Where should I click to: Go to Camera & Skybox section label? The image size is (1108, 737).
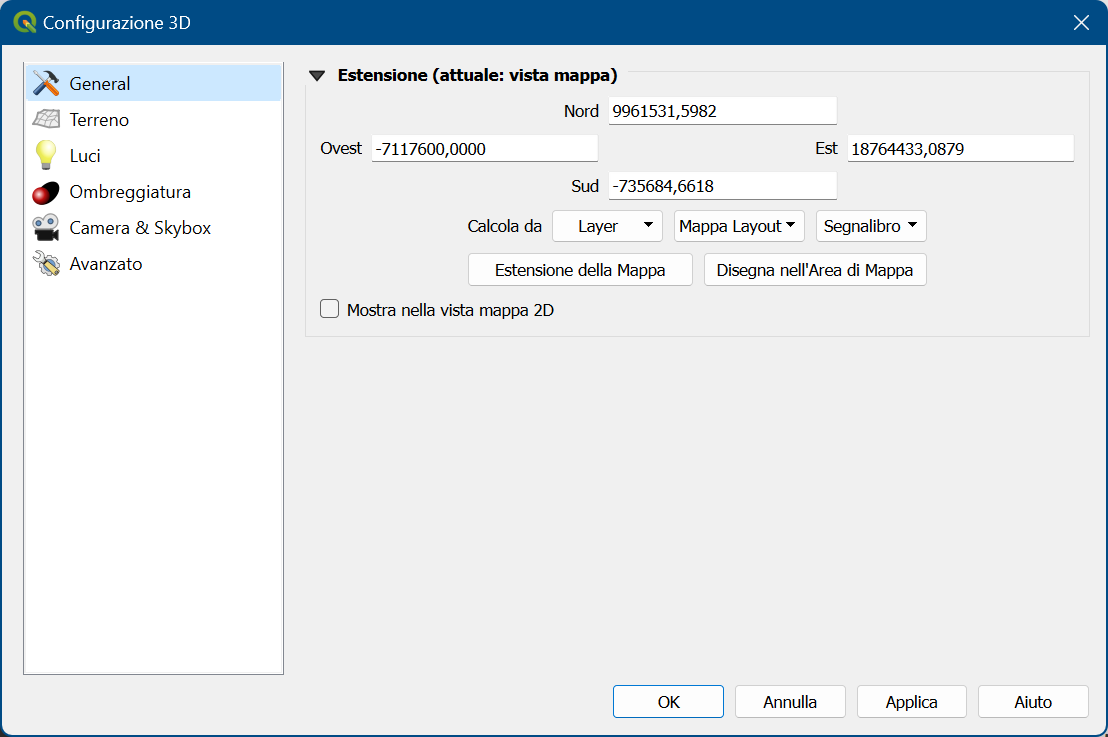tap(140, 228)
